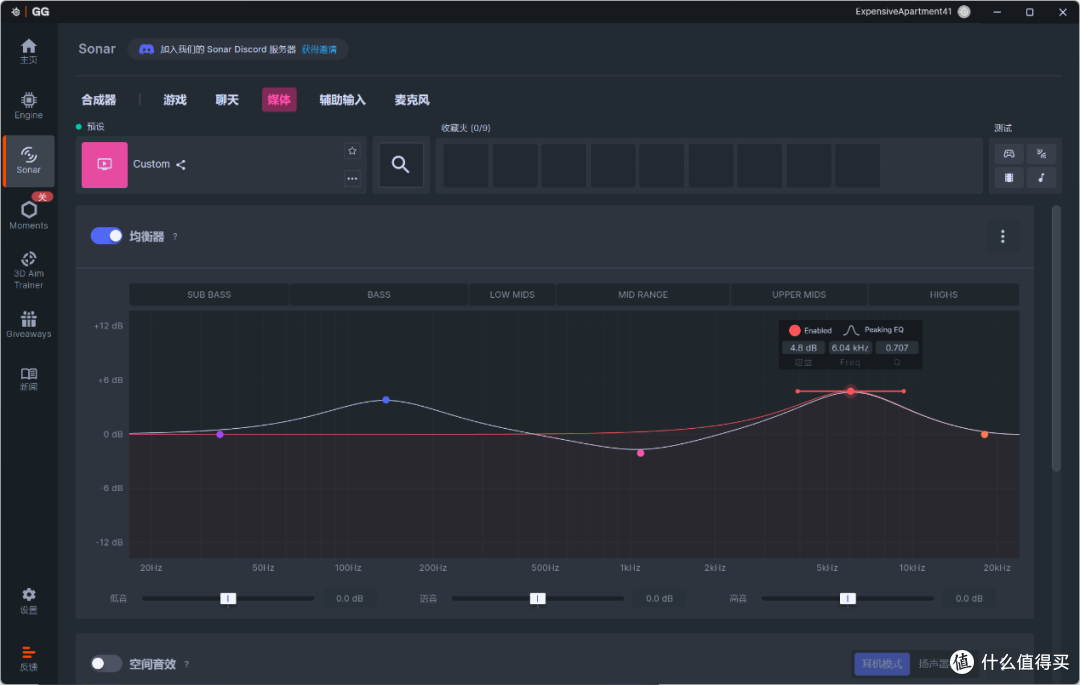
Task: Click the preset search magnifier icon
Action: click(x=401, y=165)
